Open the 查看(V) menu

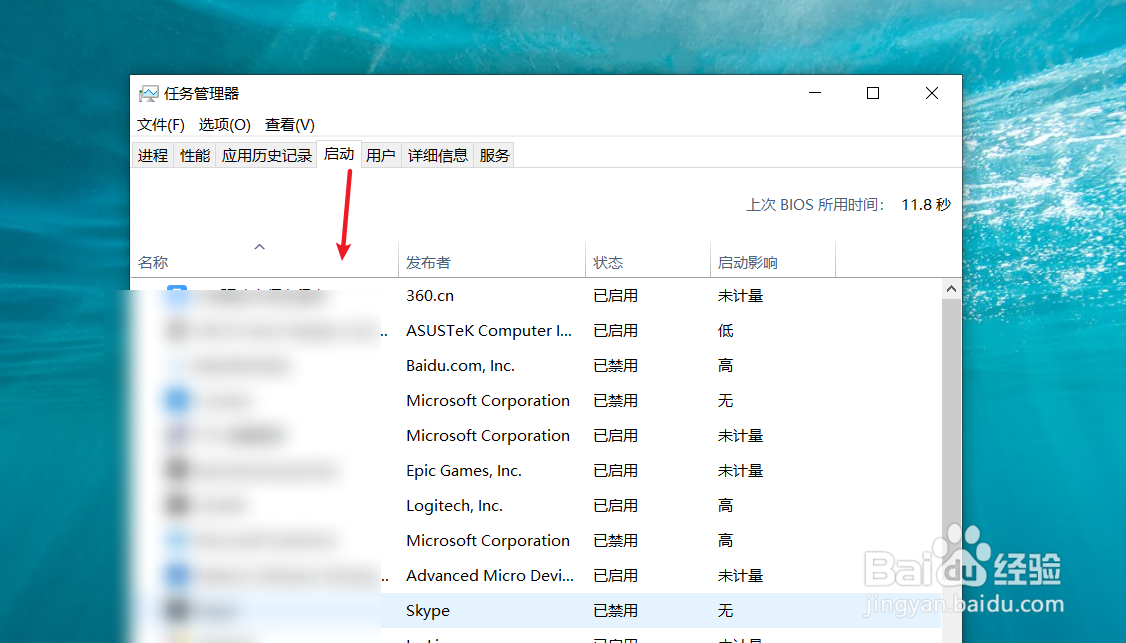[289, 125]
